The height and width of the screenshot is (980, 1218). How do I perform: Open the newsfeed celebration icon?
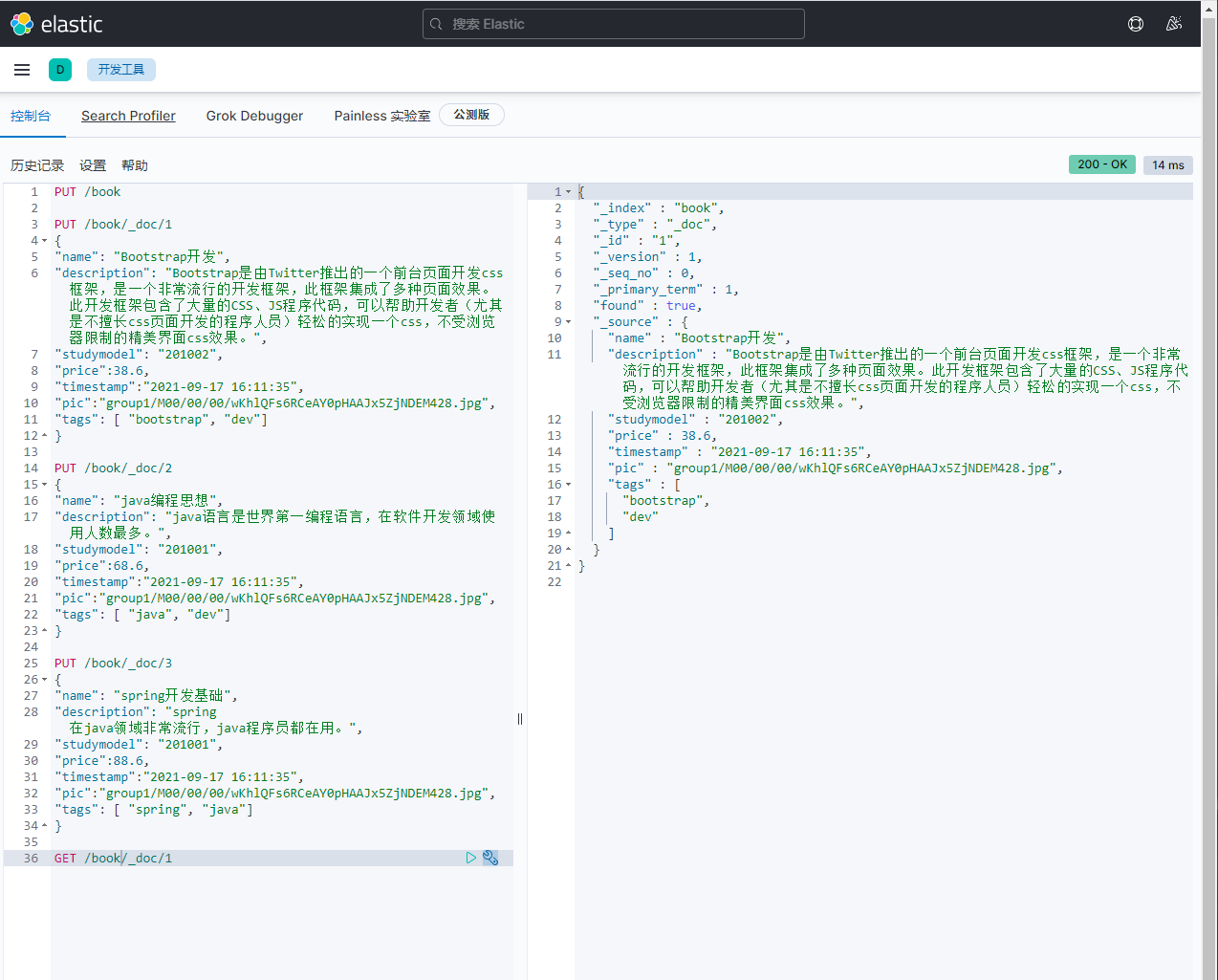1174,24
